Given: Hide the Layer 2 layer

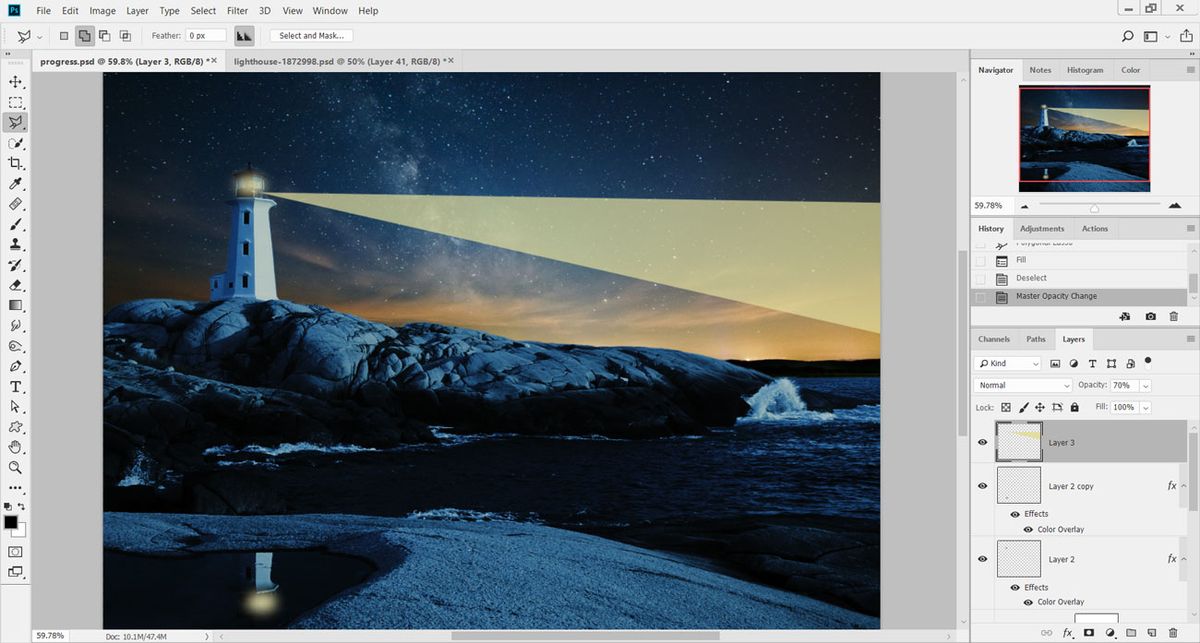Looking at the screenshot, I should [982, 559].
